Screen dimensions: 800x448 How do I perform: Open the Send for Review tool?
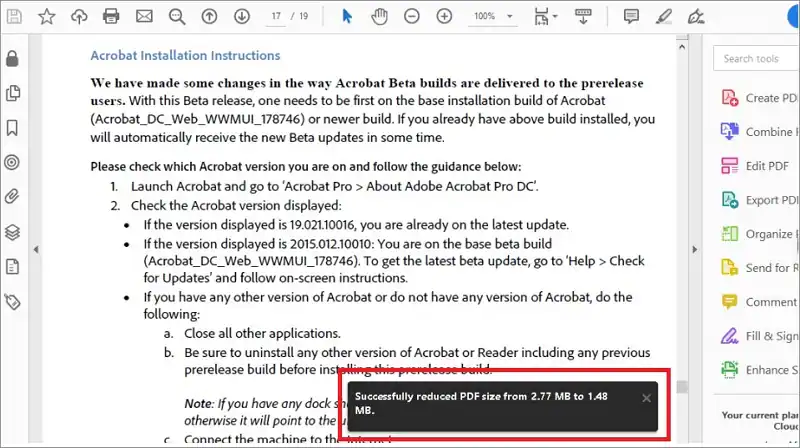click(760, 267)
